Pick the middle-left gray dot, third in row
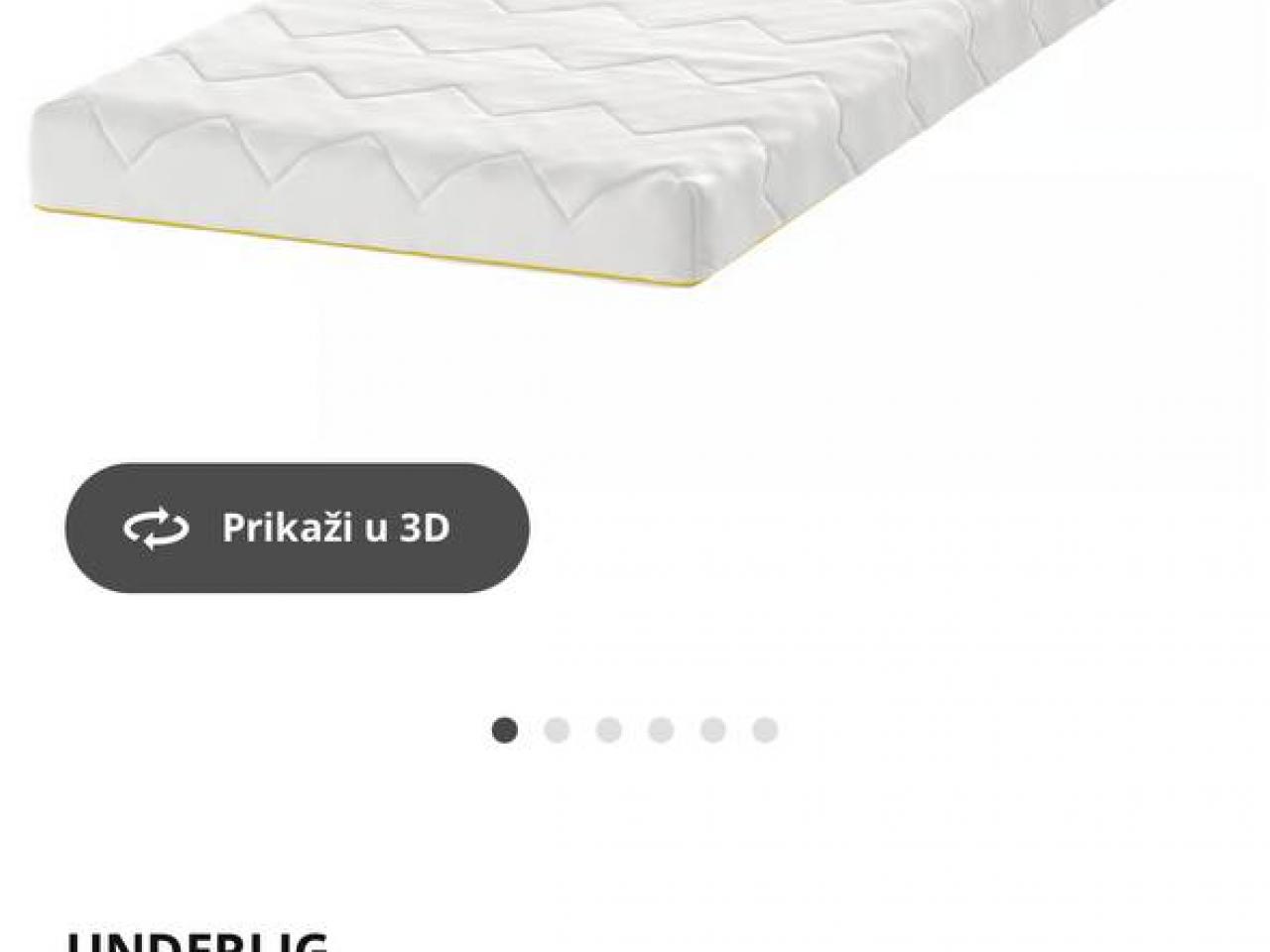The width and height of the screenshot is (1270, 952). coord(608,731)
